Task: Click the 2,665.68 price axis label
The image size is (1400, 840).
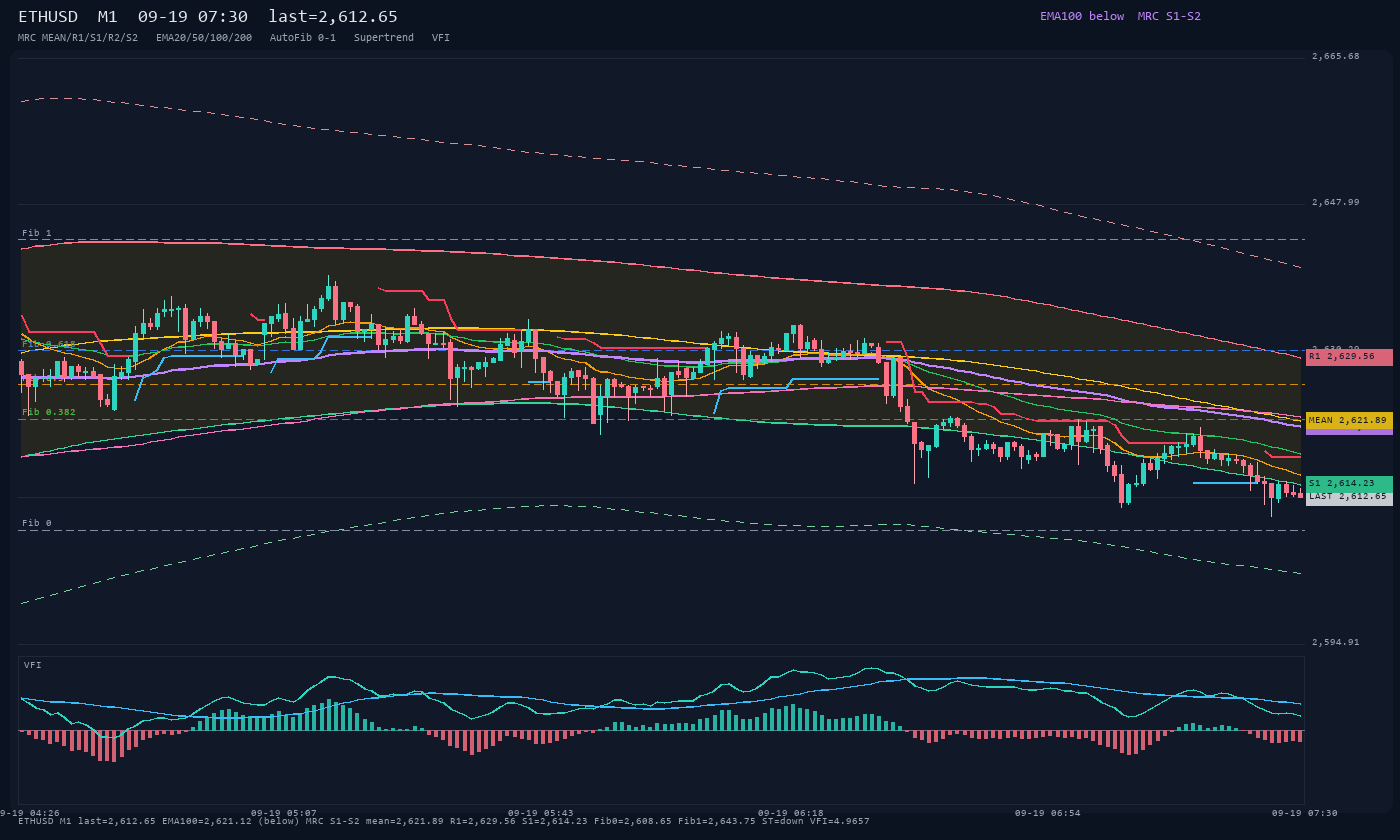Action: [x=1336, y=56]
